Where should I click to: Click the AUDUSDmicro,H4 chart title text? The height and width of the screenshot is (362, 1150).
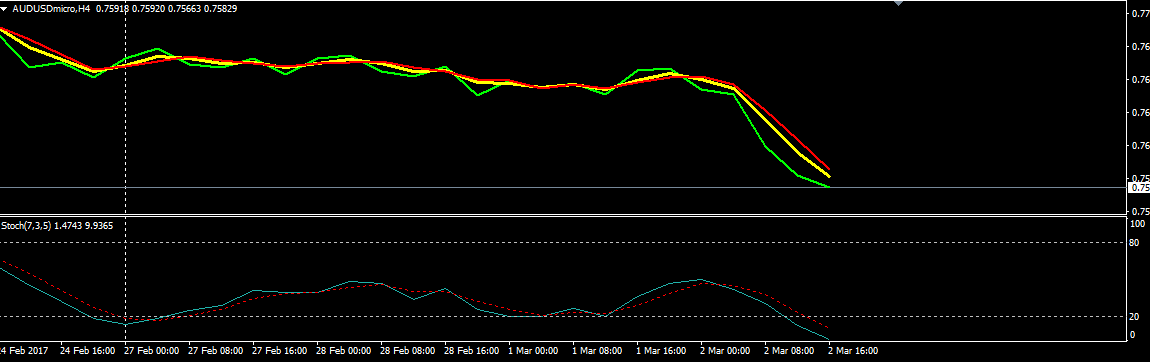[51, 10]
